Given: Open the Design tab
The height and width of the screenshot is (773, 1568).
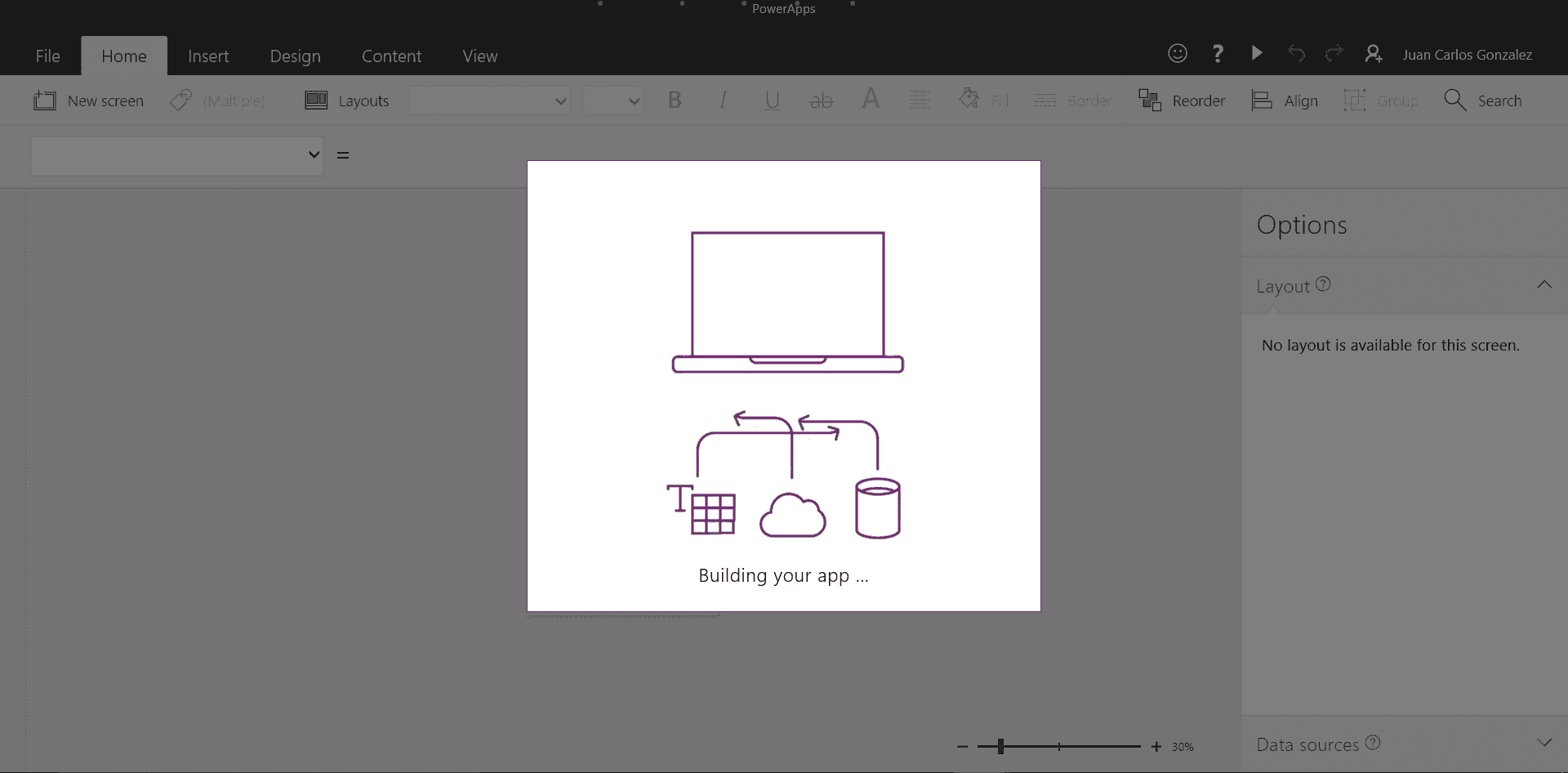Looking at the screenshot, I should click(295, 56).
